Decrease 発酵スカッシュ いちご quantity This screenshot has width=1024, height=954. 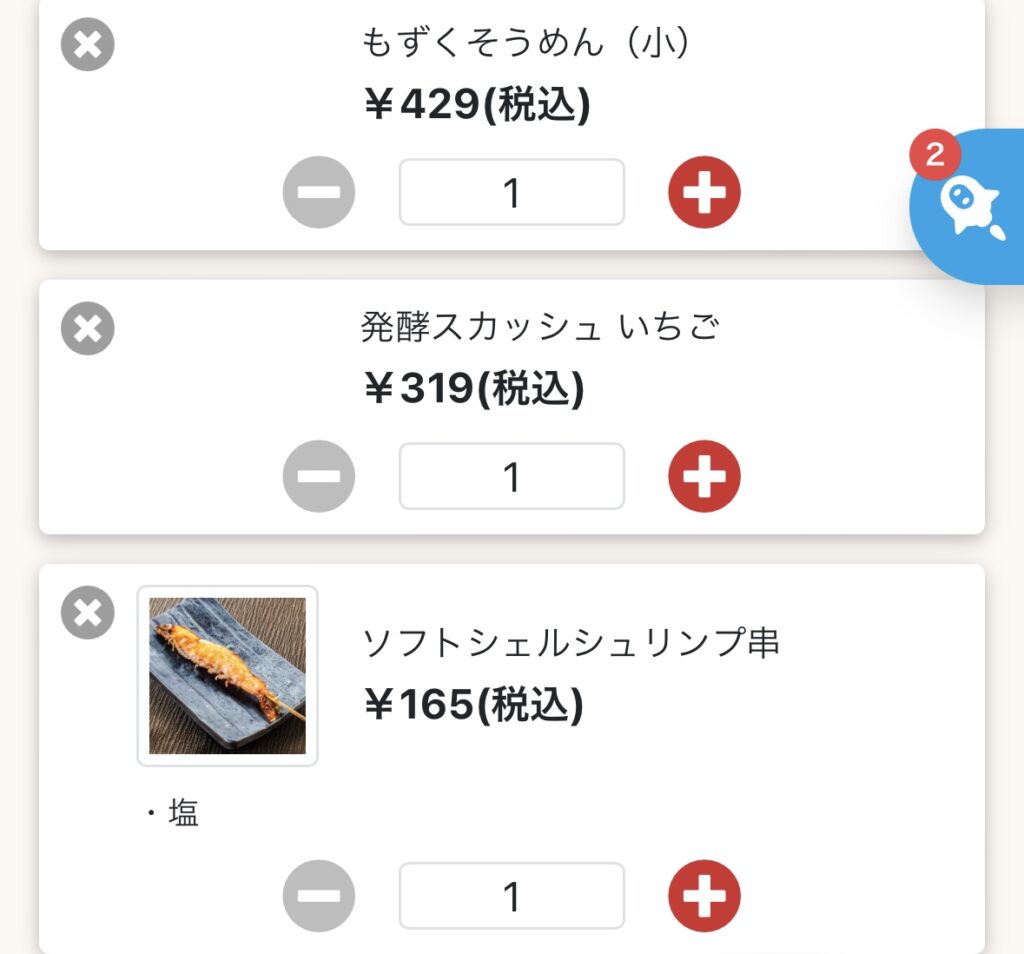[x=319, y=476]
